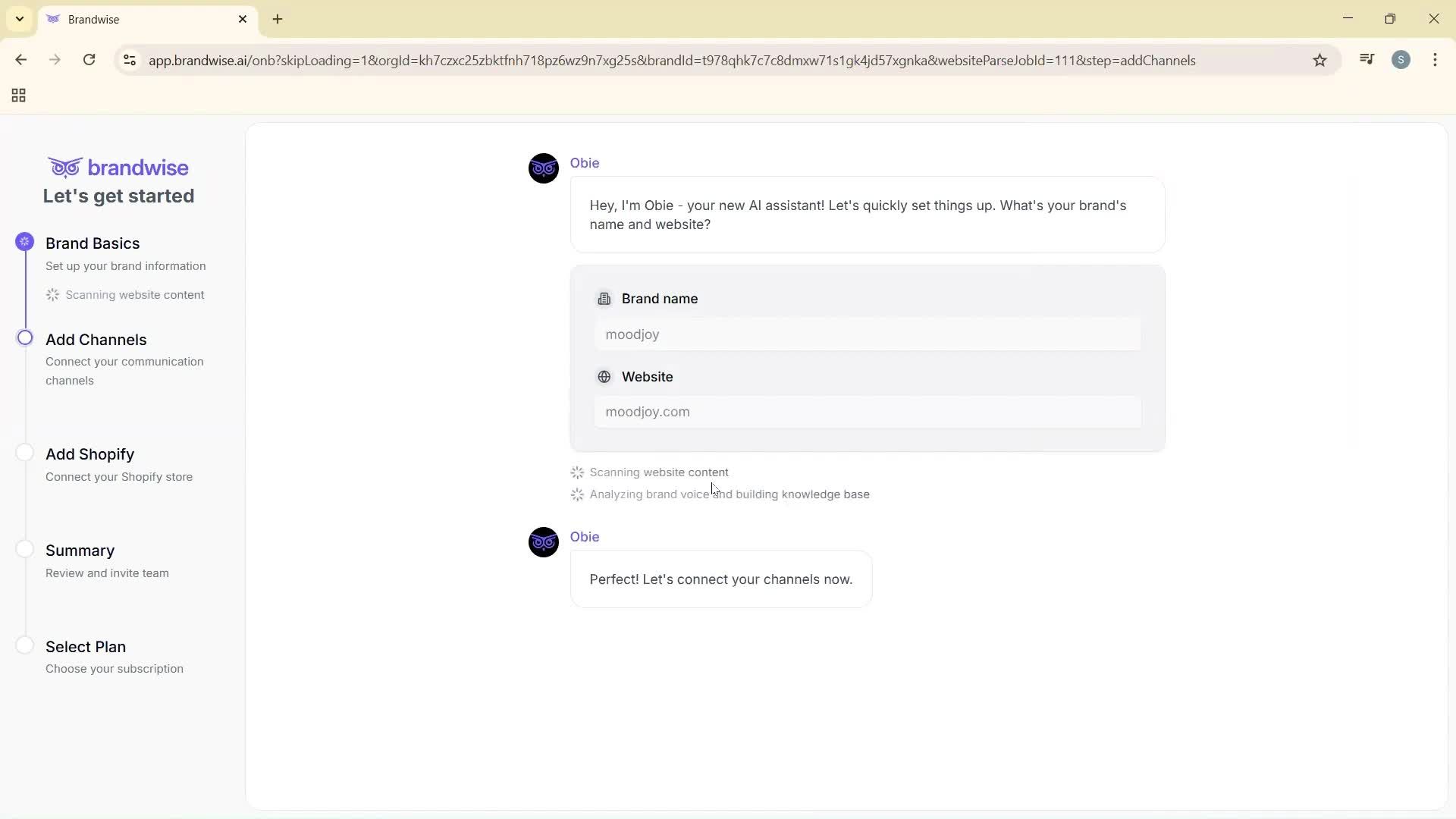The width and height of the screenshot is (1456, 819).
Task: Select the Select Plan step circle
Action: [x=24, y=645]
